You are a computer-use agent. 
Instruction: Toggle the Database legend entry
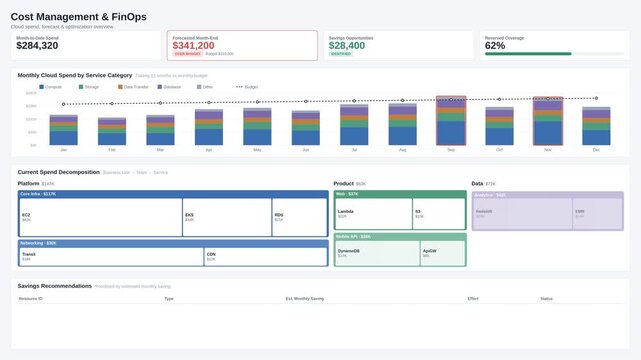click(x=169, y=87)
